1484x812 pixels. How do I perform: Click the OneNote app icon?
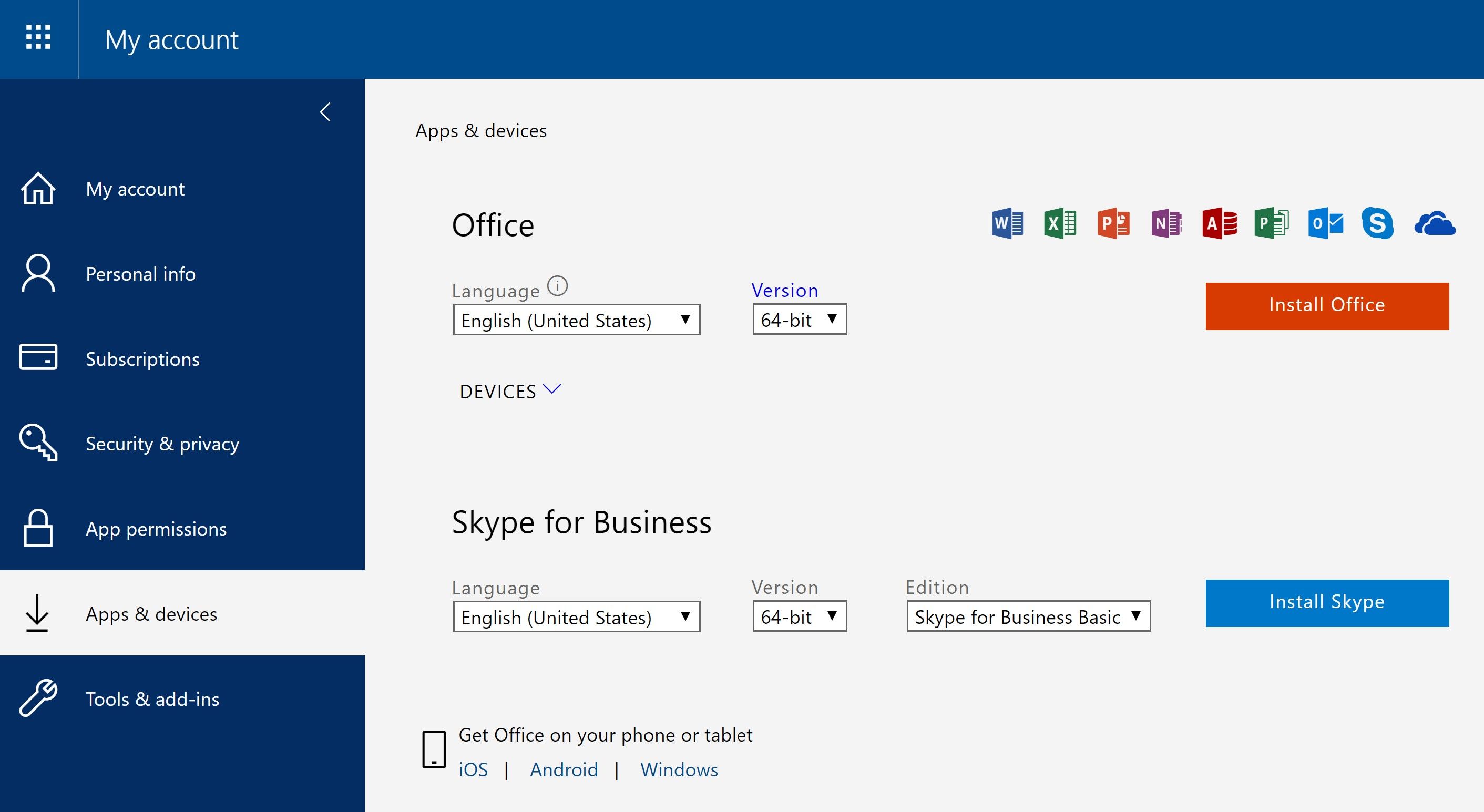coord(1166,223)
